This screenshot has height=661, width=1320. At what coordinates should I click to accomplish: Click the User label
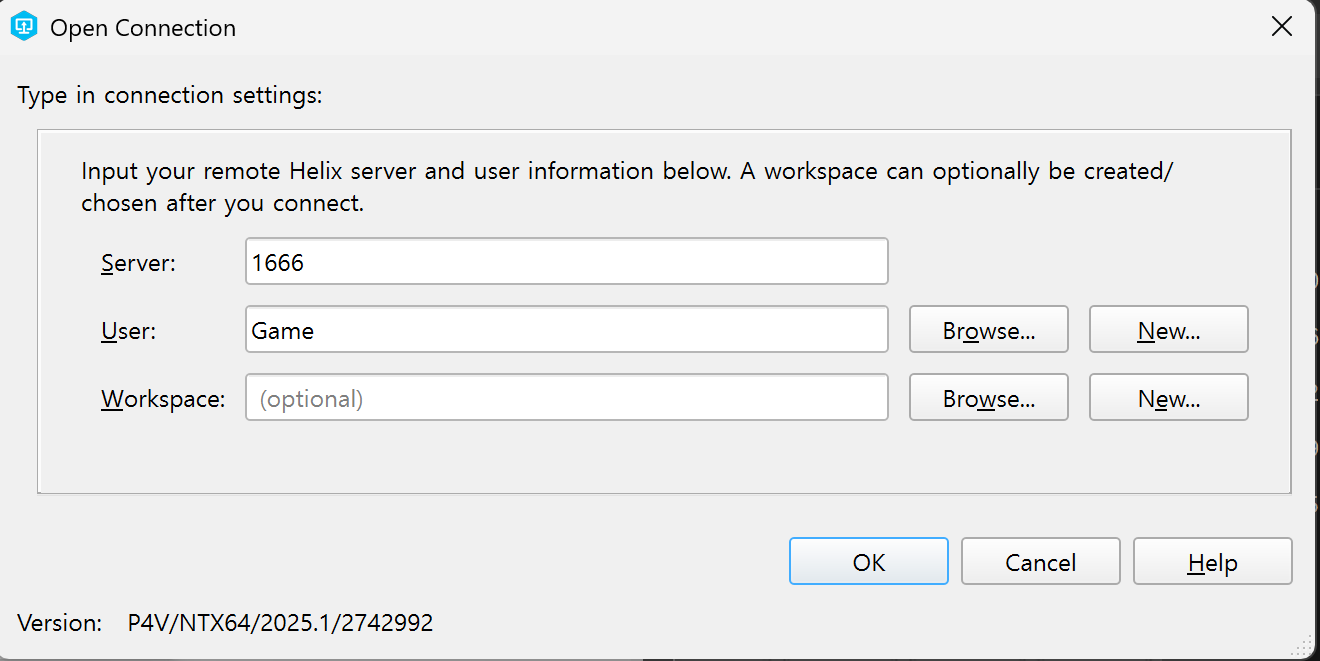tap(129, 331)
